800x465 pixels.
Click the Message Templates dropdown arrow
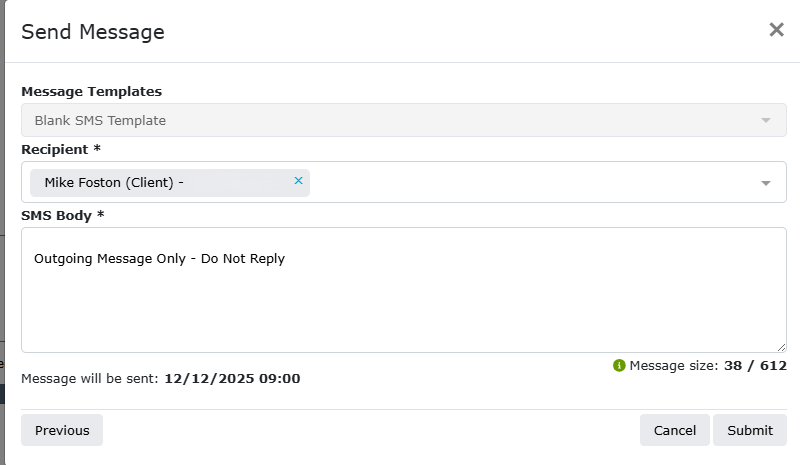coord(766,120)
